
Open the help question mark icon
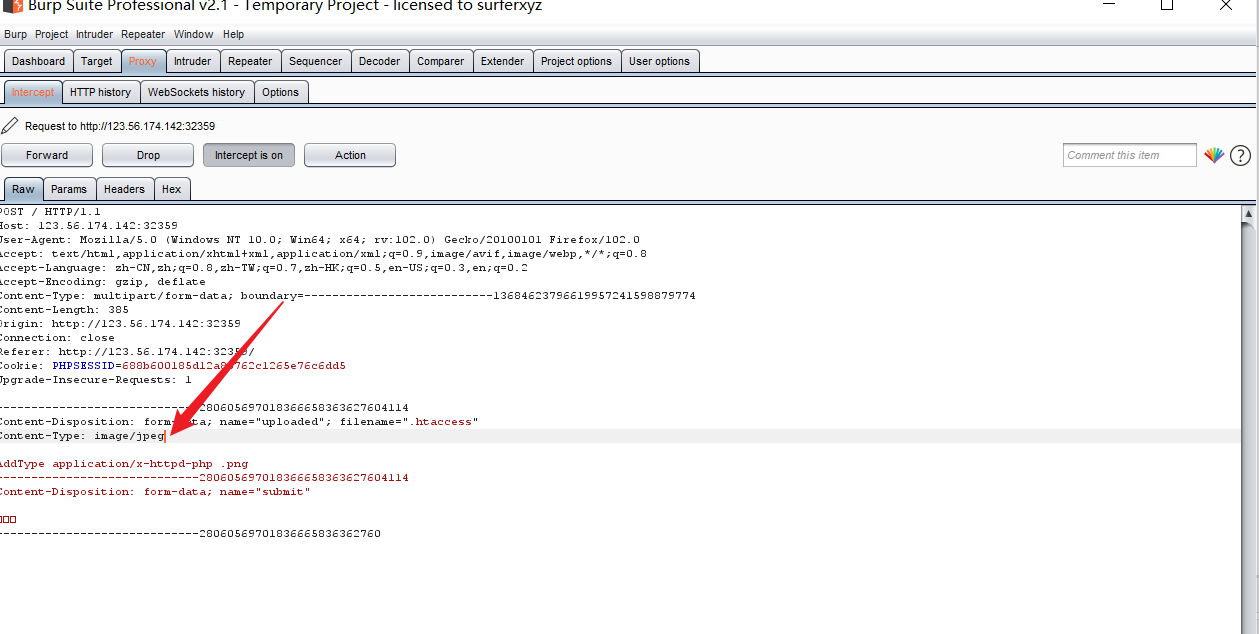1240,155
